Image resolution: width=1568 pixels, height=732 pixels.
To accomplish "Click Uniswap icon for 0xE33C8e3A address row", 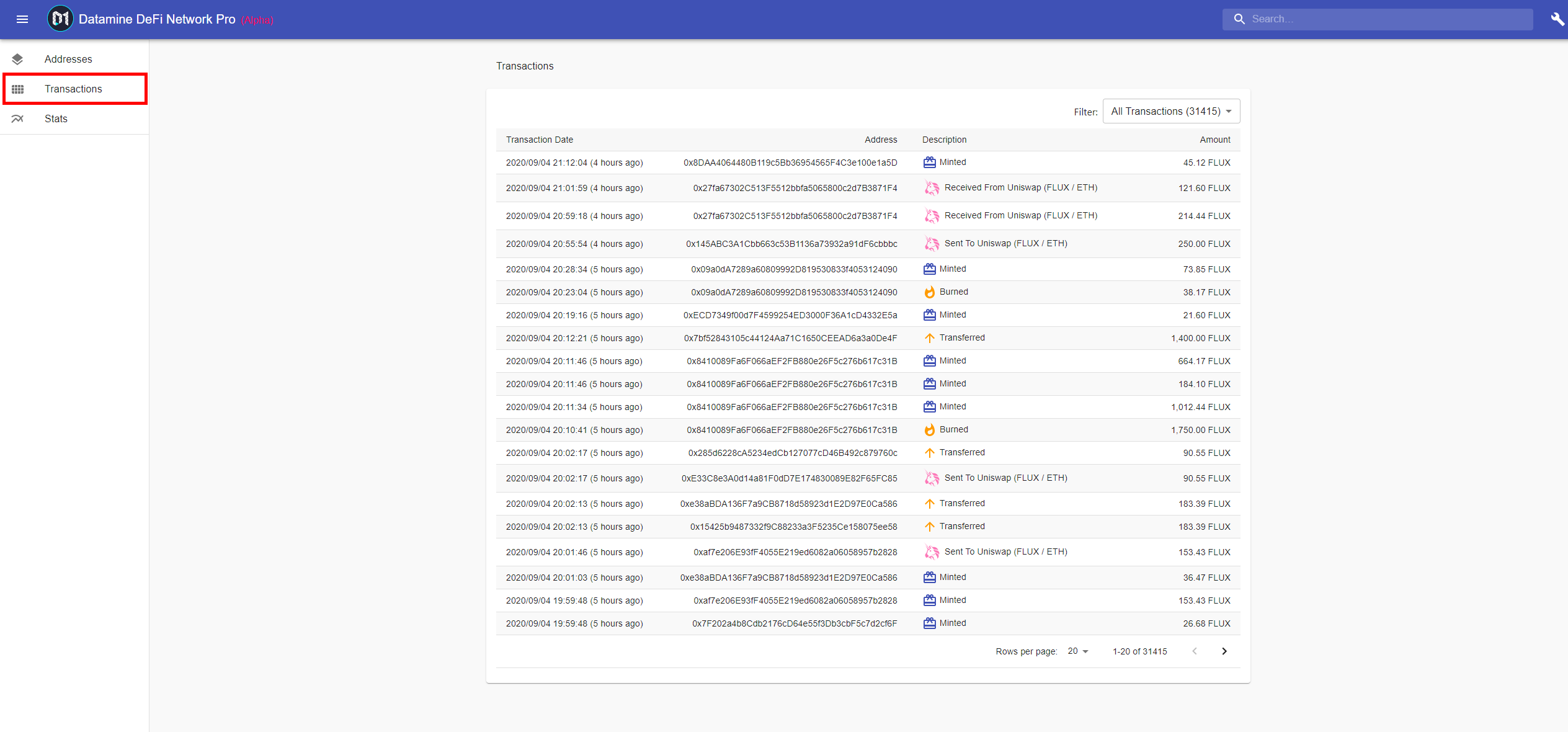I will tap(932, 478).
